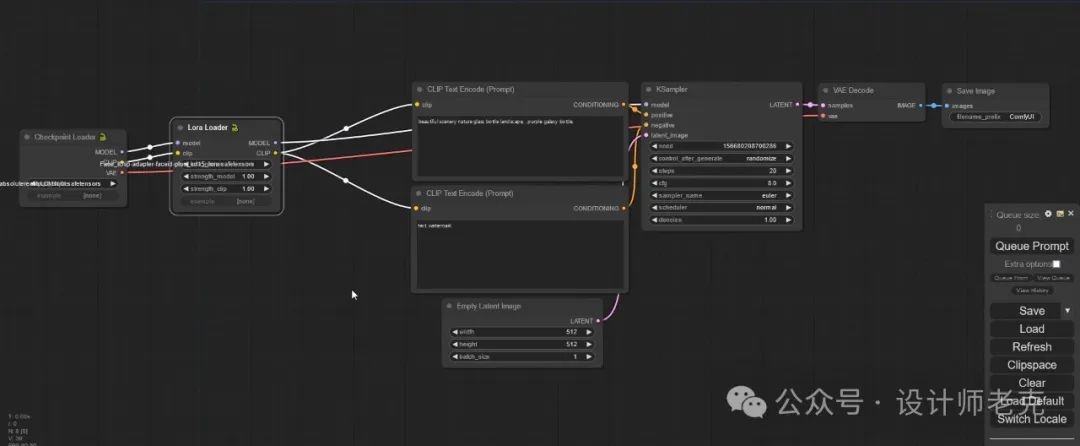Image resolution: width=1080 pixels, height=446 pixels.
Task: Click Empty Latent Image LATENT output socket
Action: 598,321
